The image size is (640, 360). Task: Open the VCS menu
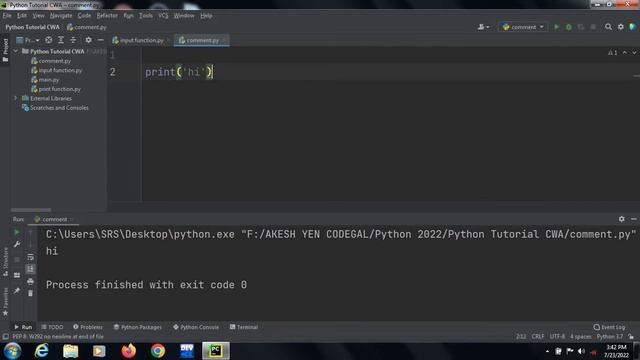(x=163, y=16)
